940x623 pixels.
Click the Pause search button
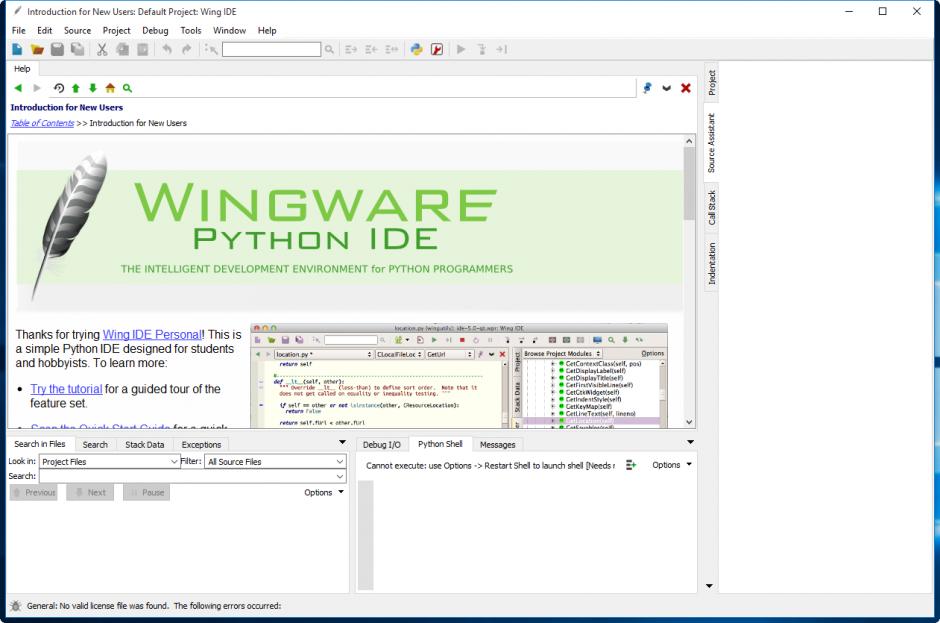[146, 492]
